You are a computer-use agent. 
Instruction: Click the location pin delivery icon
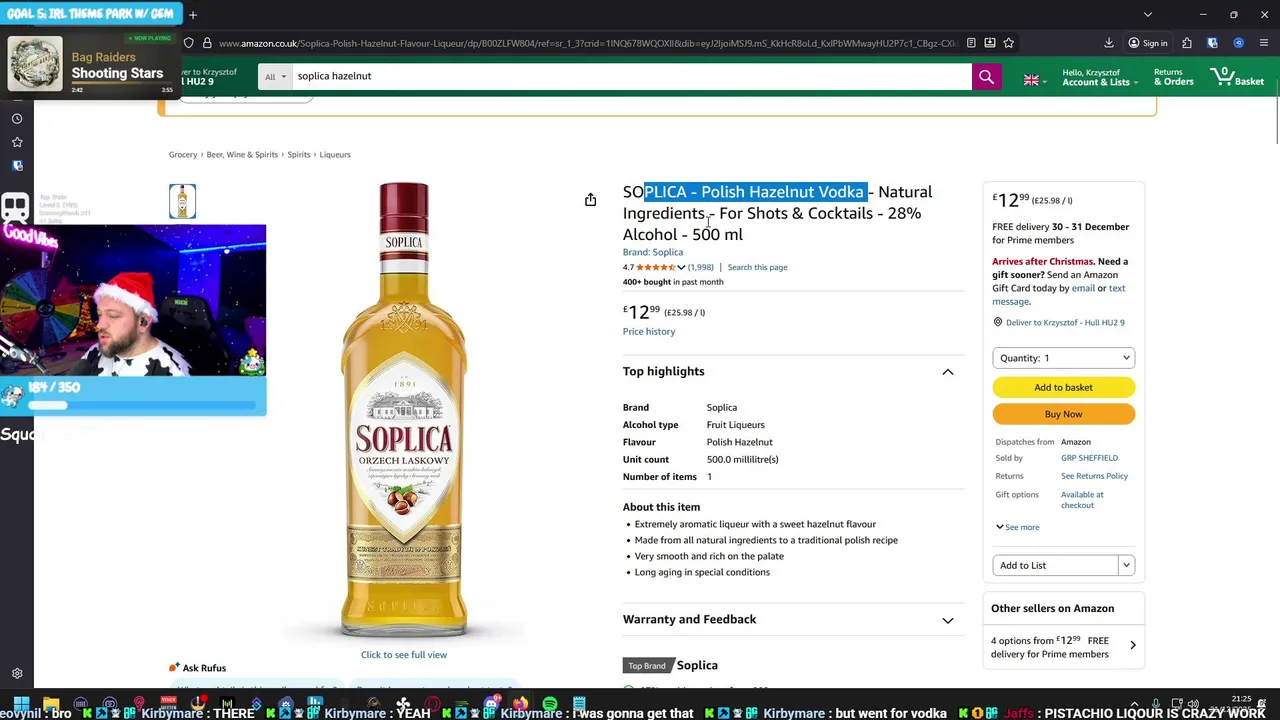[x=997, y=322]
